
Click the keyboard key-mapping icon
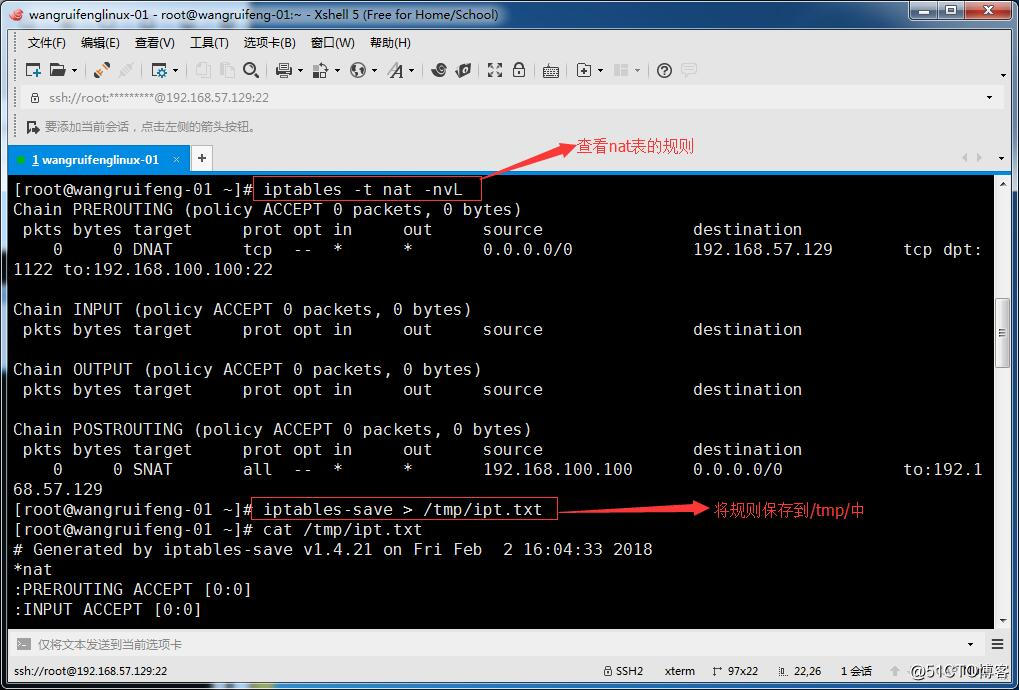[x=550, y=71]
